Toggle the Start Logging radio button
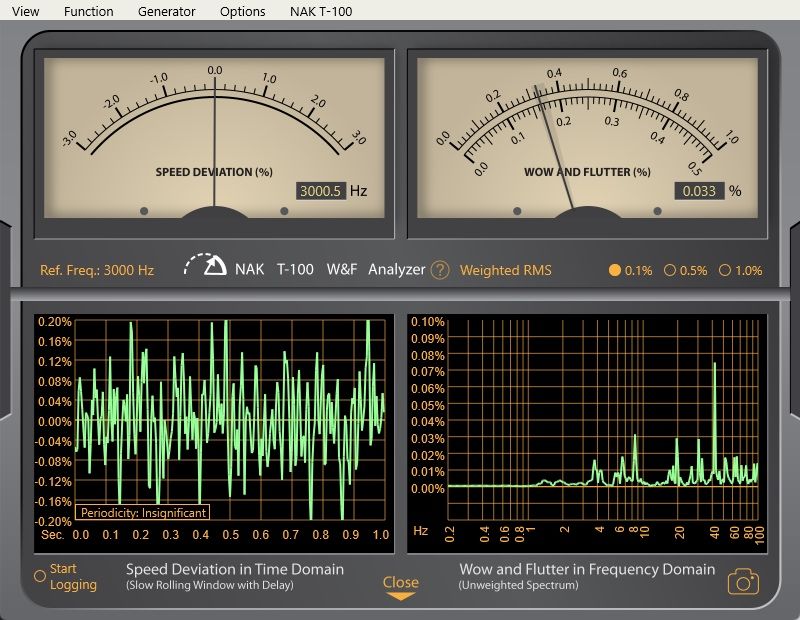800x620 pixels. 40,576
